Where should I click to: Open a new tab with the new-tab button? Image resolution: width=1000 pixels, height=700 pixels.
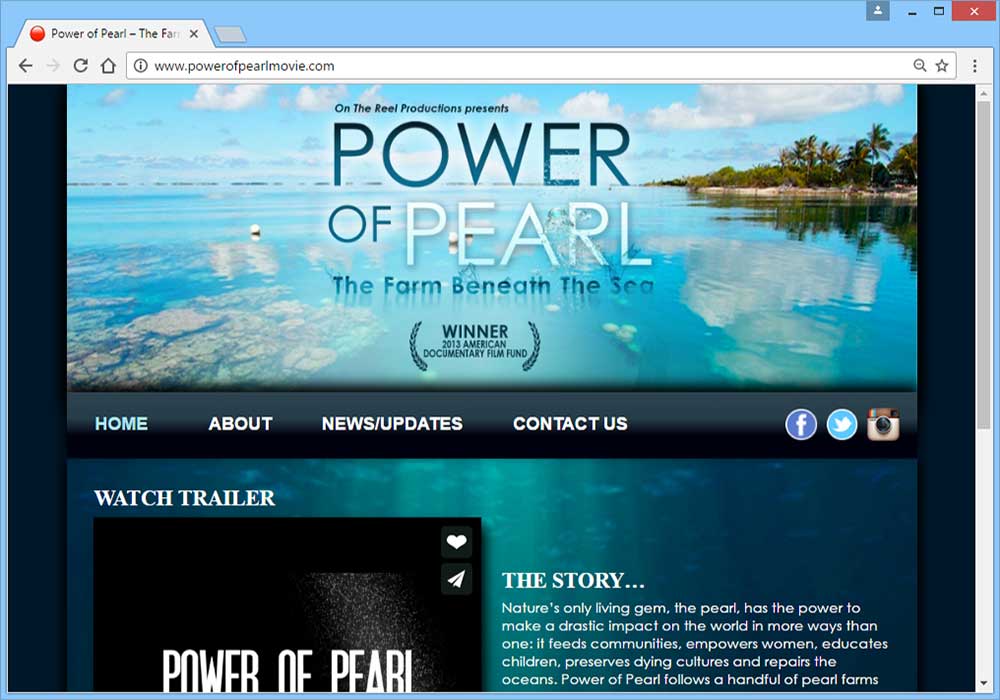pos(230,34)
